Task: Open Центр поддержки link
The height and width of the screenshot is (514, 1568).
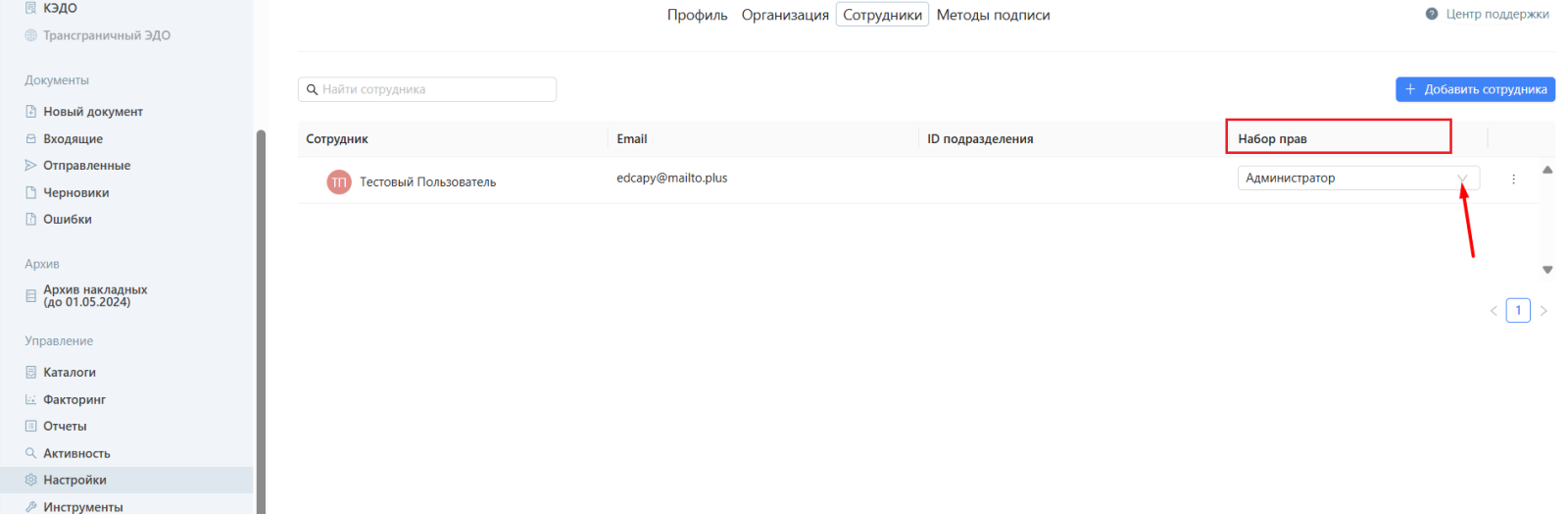Action: (x=1496, y=14)
